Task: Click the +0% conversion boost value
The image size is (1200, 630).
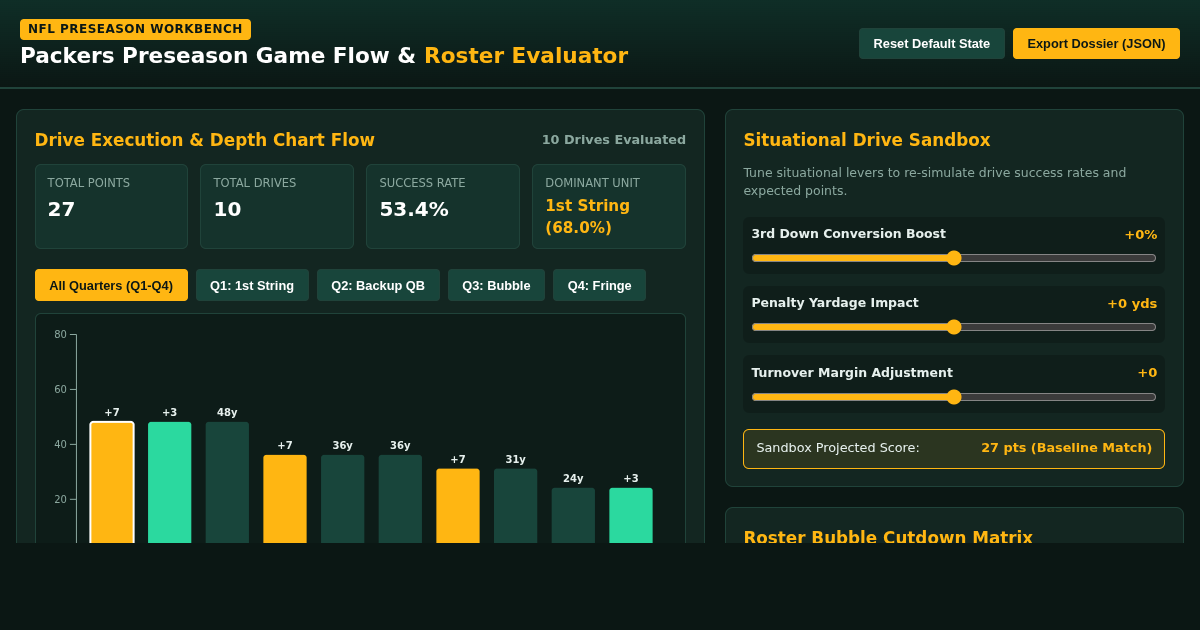Action: click(1141, 234)
